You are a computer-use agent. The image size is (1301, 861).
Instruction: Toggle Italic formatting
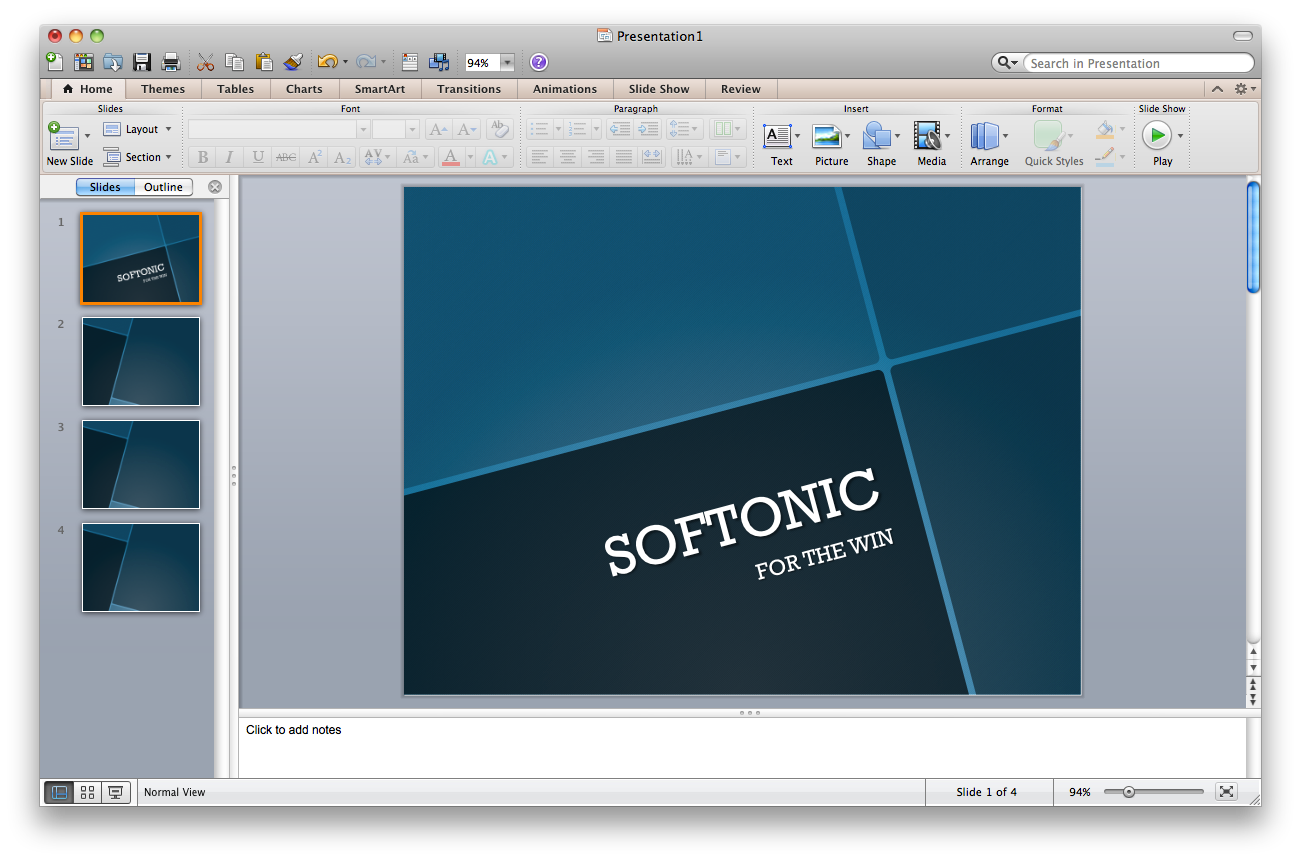point(230,157)
